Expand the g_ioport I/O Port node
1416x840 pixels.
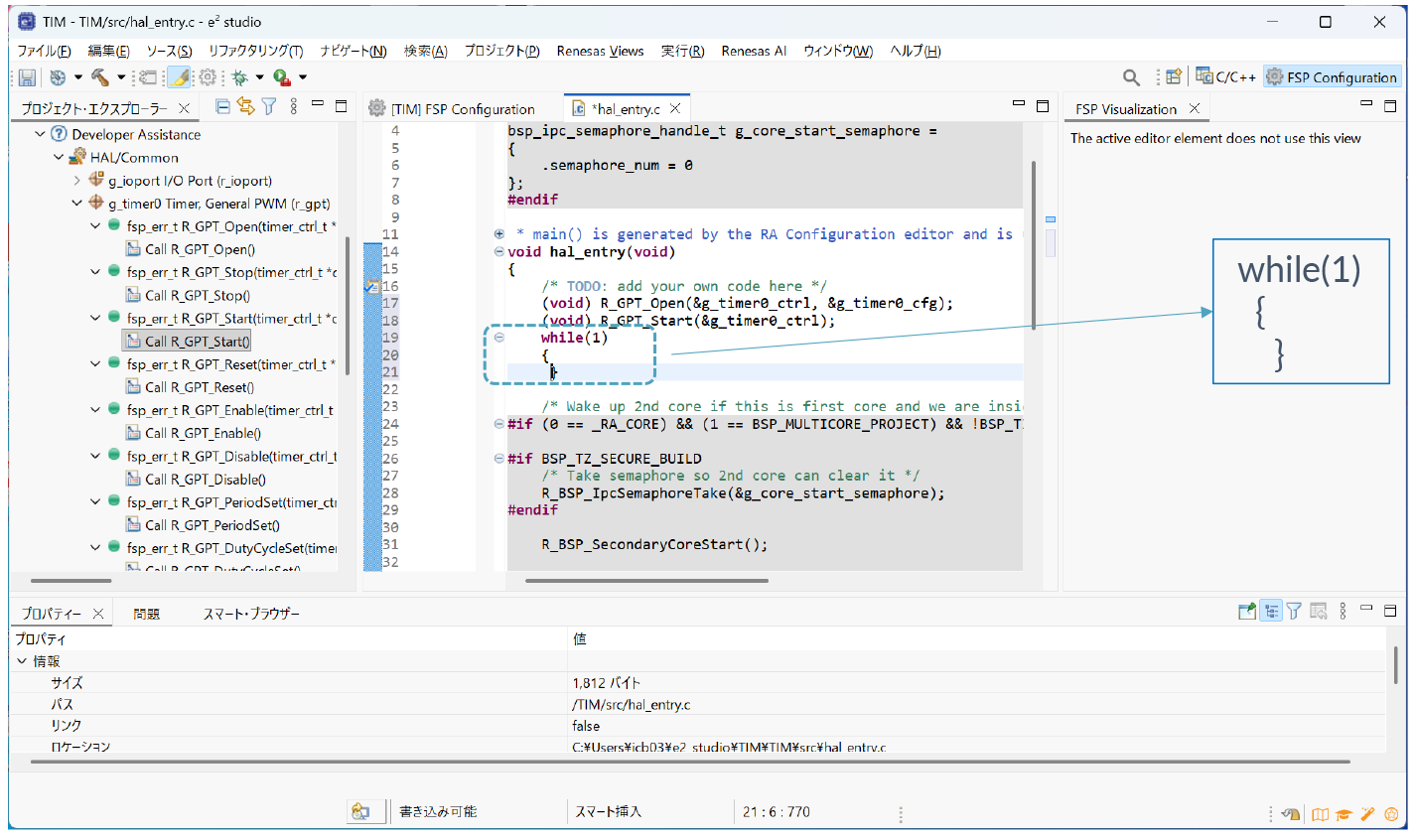pos(77,181)
